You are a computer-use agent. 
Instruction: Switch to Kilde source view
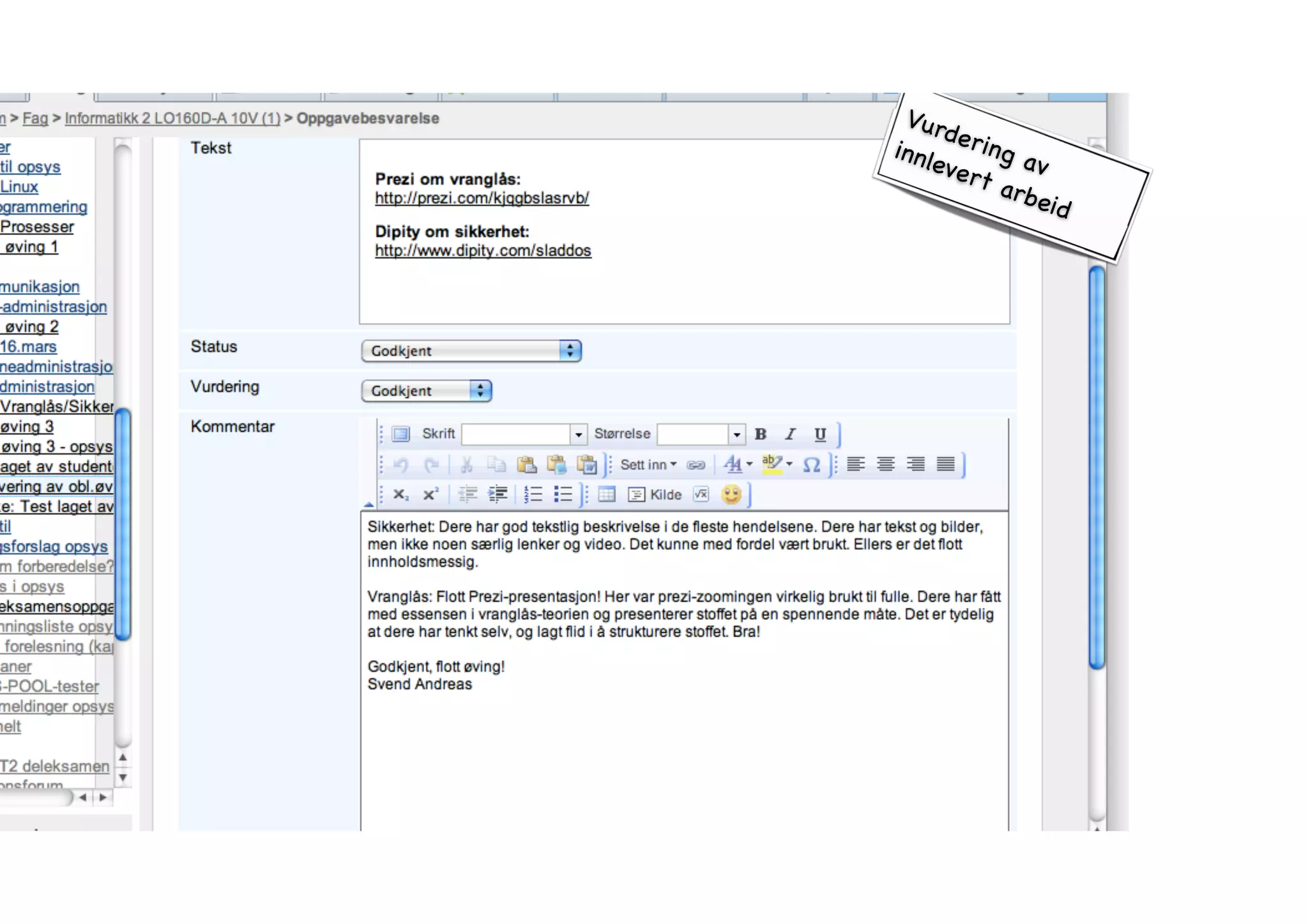[655, 495]
